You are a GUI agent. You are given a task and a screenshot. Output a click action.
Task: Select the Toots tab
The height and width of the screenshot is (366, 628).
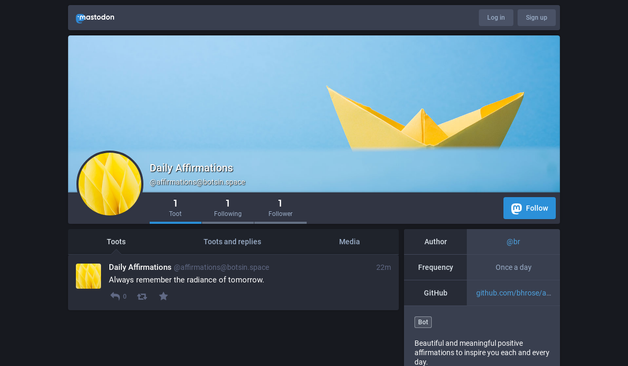(116, 241)
